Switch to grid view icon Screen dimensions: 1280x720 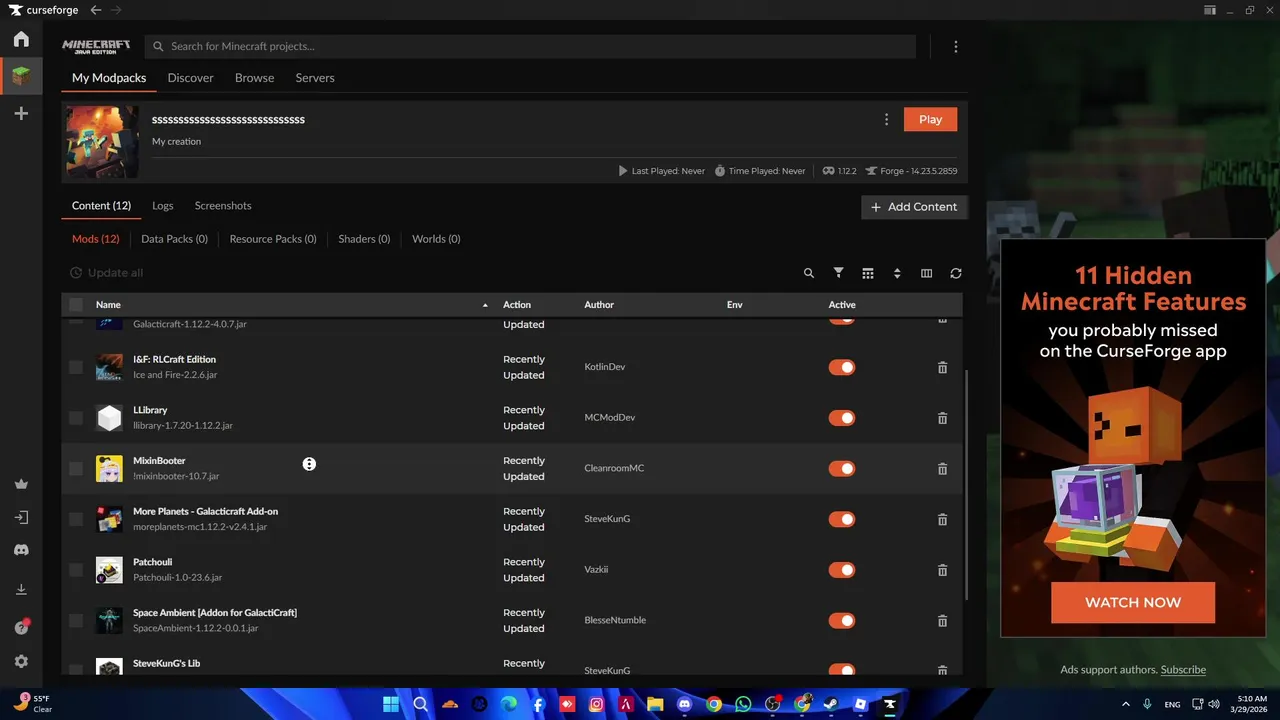[x=868, y=273]
